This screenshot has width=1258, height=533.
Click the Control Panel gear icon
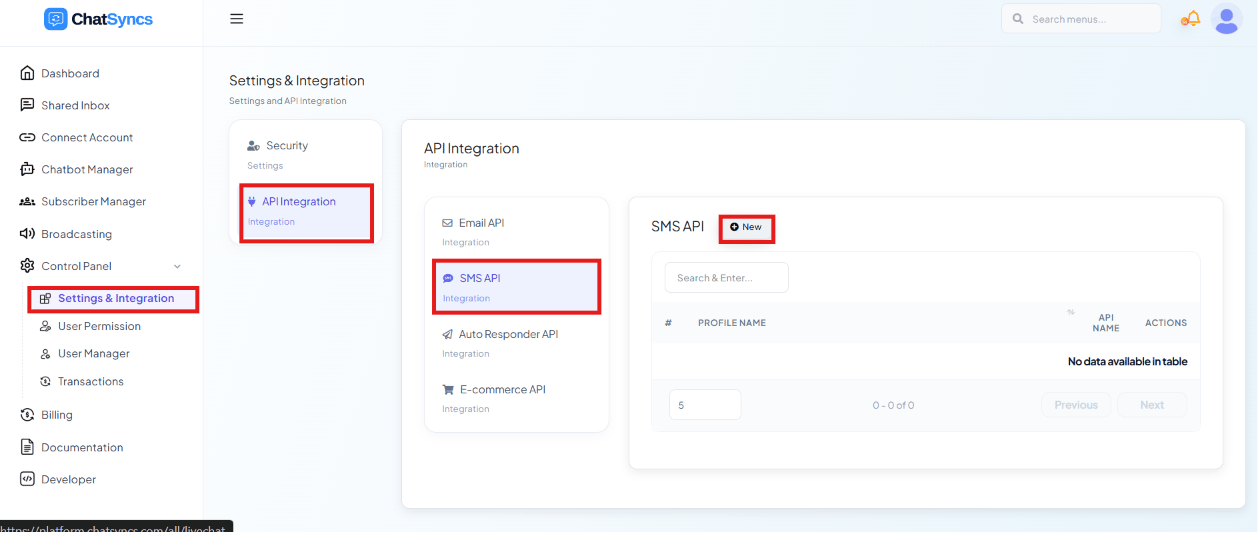point(27,266)
